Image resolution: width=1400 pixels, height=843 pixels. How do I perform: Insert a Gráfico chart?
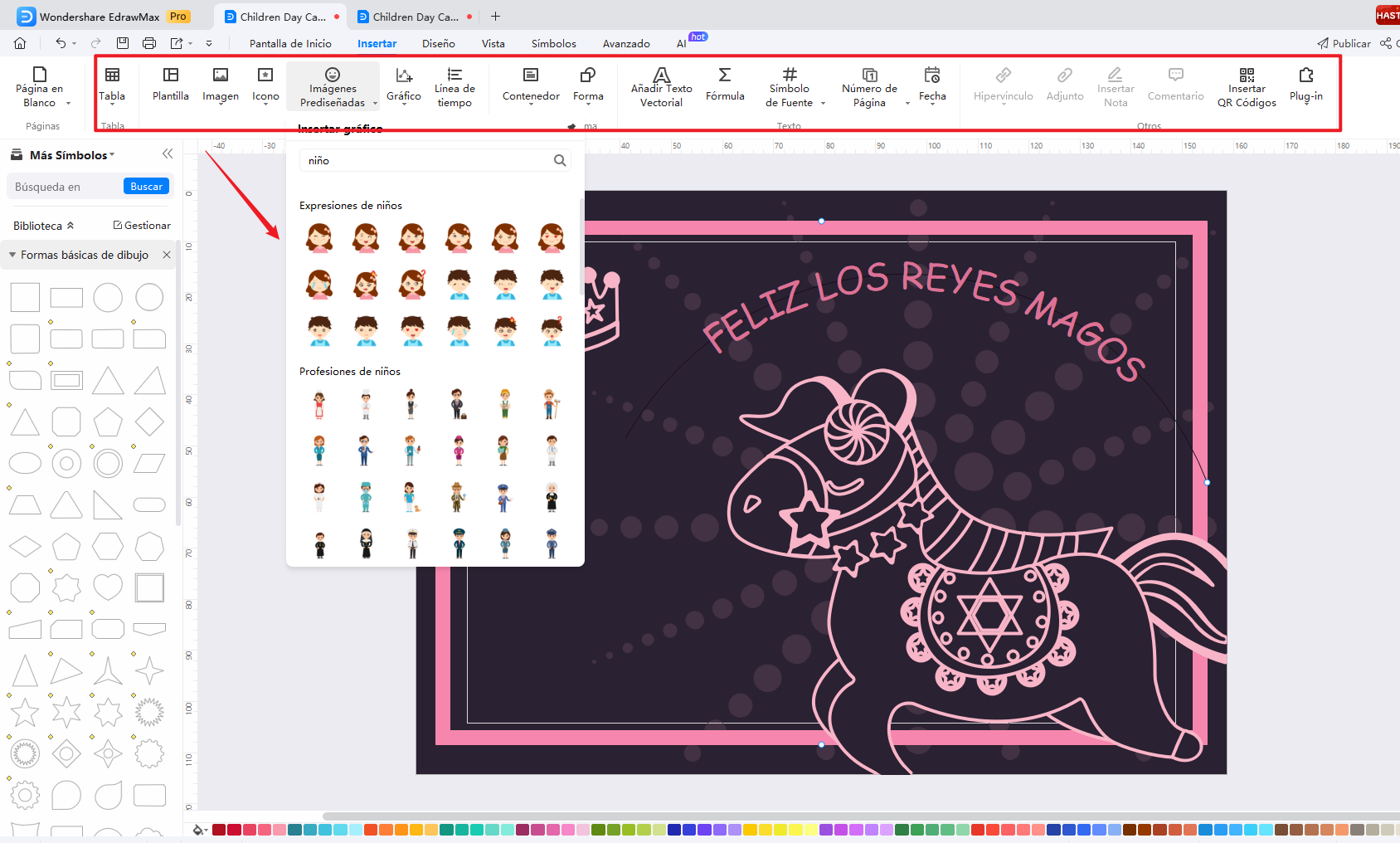404,85
